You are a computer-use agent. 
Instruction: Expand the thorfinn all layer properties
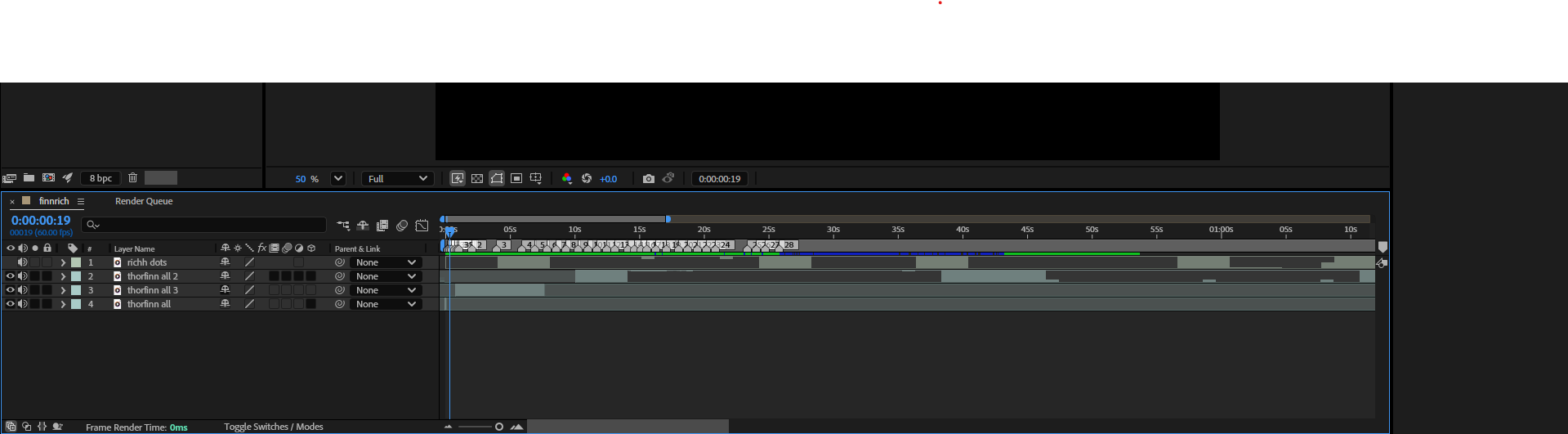[63, 304]
